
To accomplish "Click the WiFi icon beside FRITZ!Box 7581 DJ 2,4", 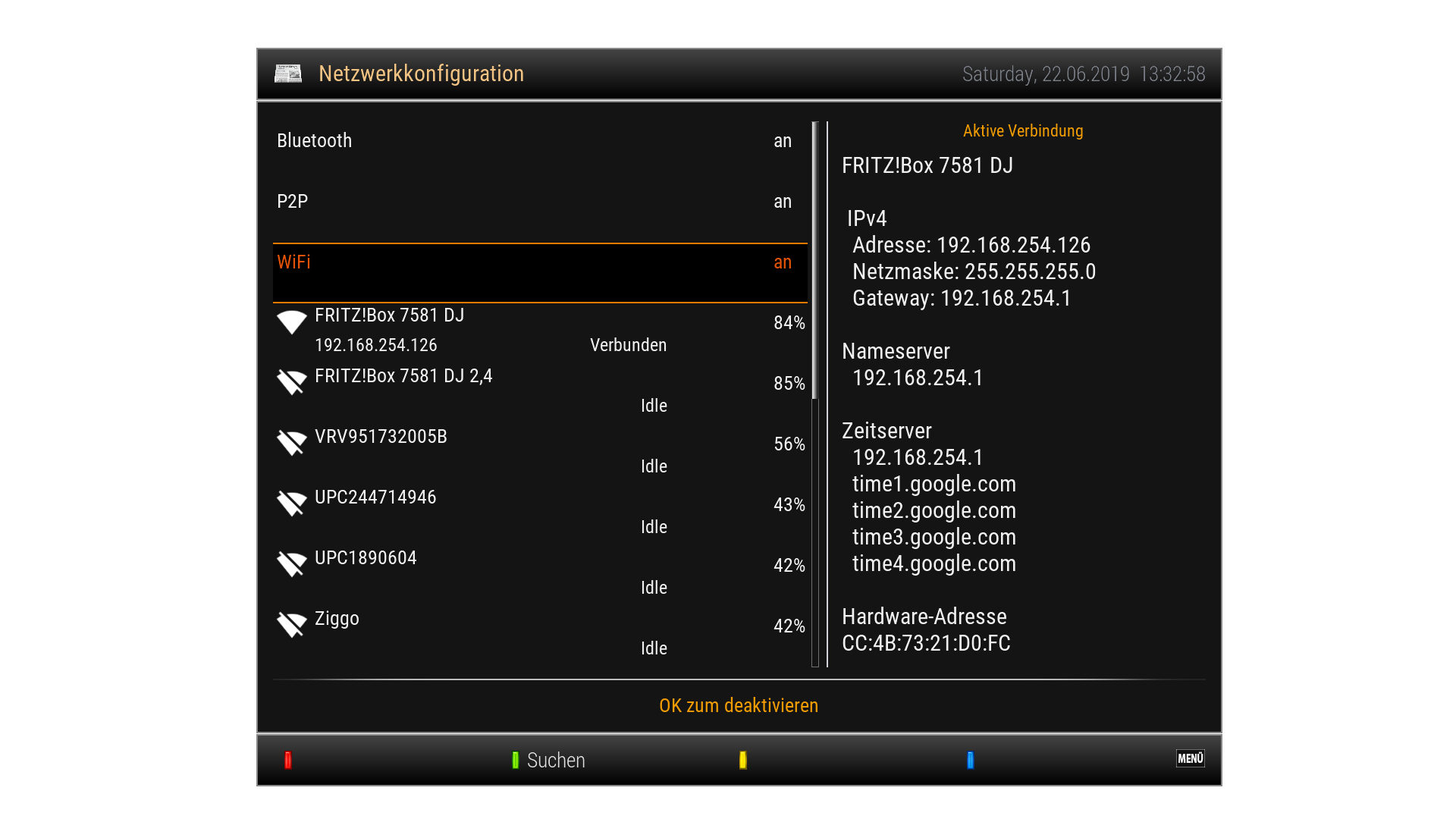I will point(291,381).
